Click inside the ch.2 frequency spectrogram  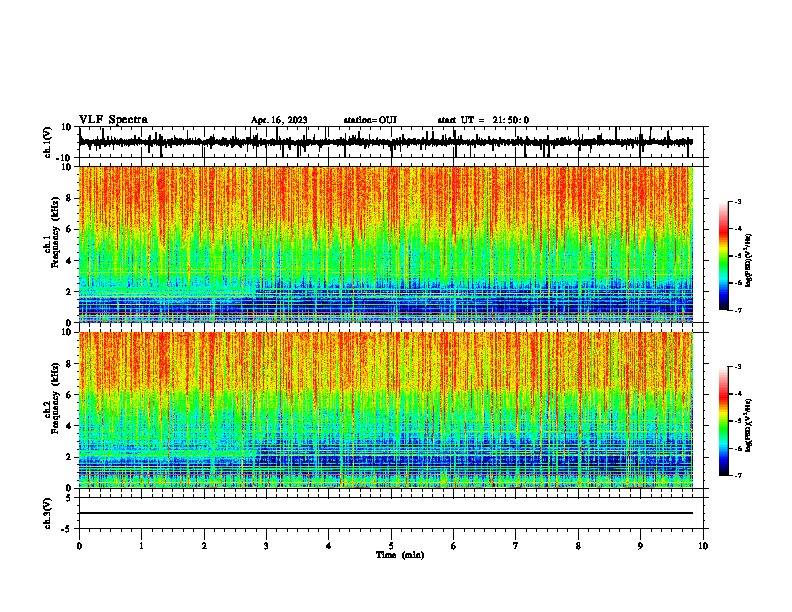coord(386,410)
